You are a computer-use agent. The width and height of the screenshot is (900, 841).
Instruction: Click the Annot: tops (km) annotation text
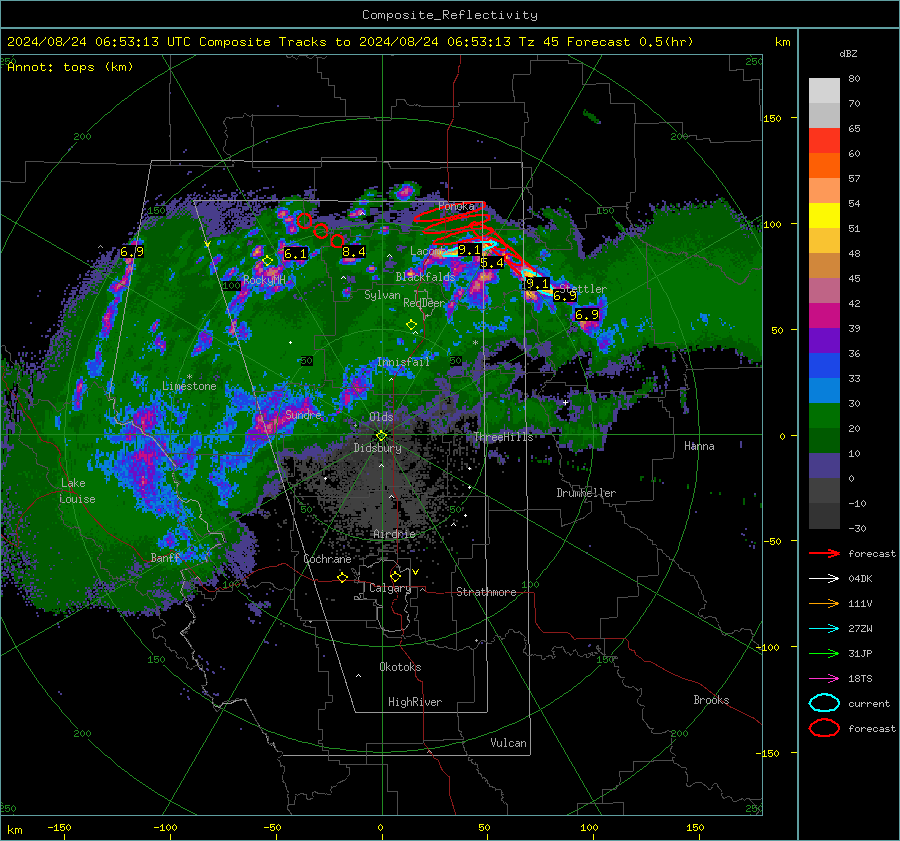pos(70,67)
